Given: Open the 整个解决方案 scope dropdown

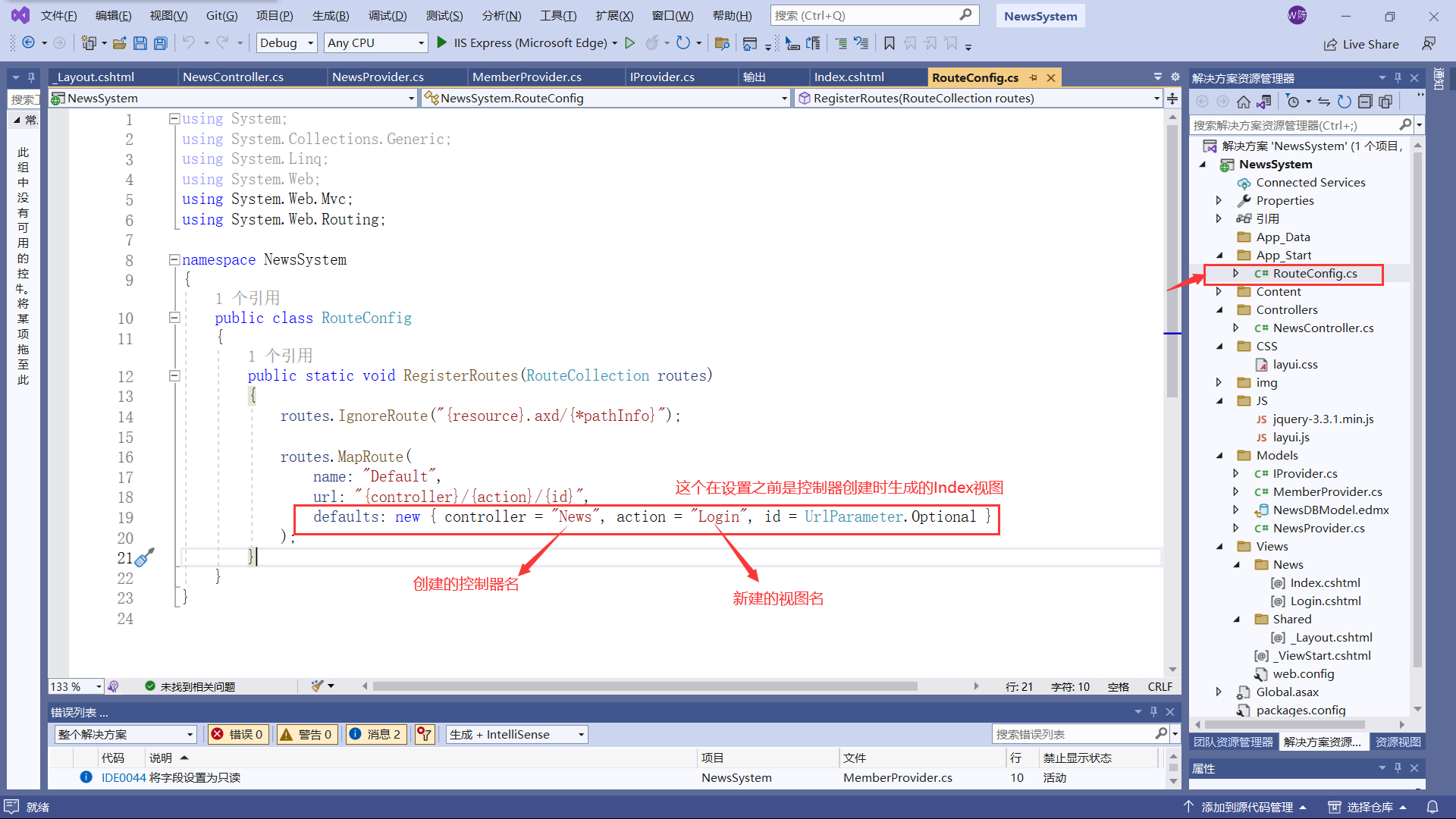Looking at the screenshot, I should [x=126, y=734].
